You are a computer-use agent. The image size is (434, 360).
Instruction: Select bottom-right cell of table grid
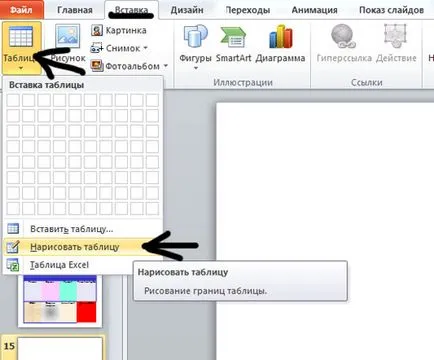pyautogui.click(x=152, y=208)
